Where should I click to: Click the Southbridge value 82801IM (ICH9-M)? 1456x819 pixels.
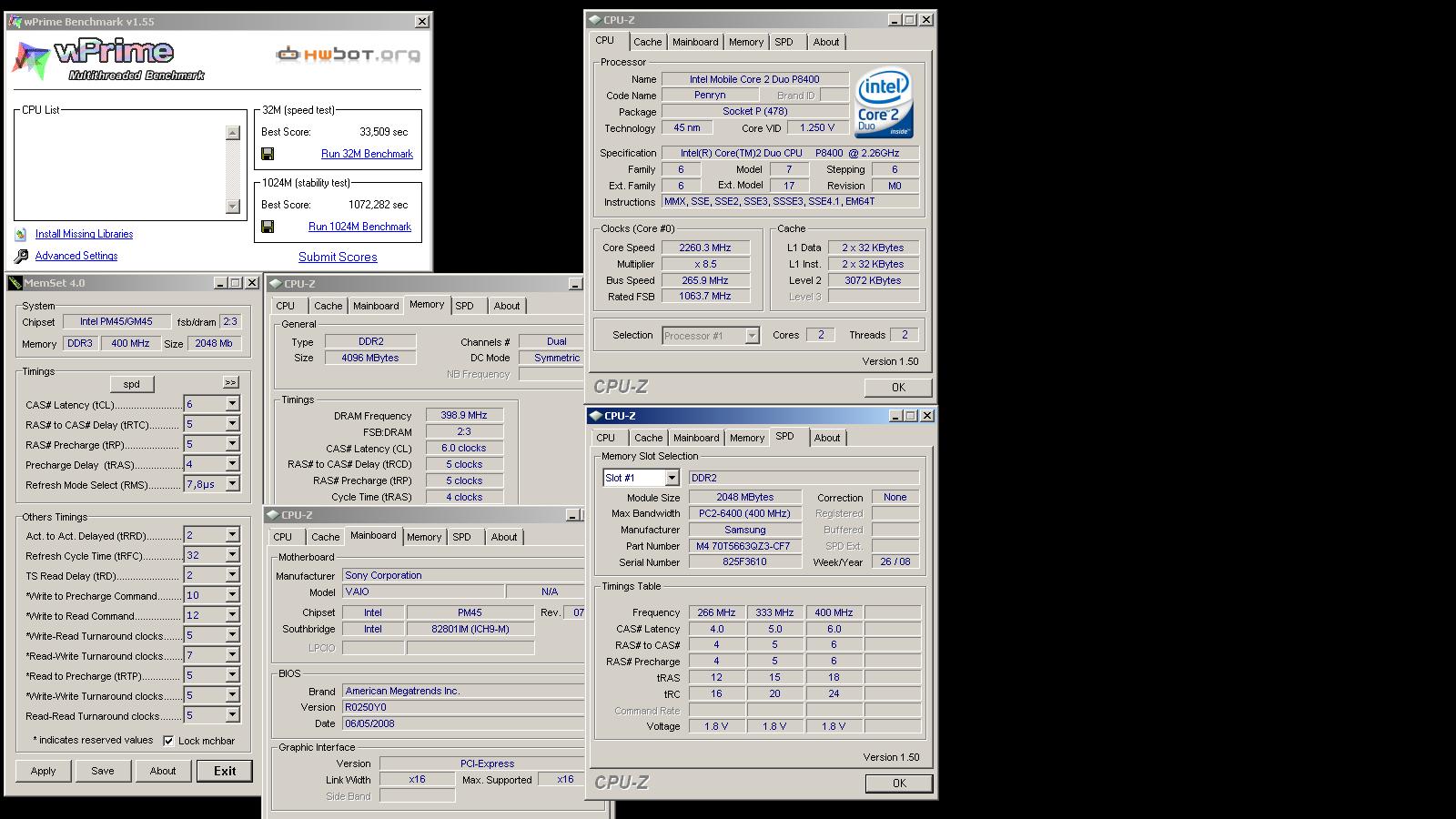pyautogui.click(x=470, y=629)
